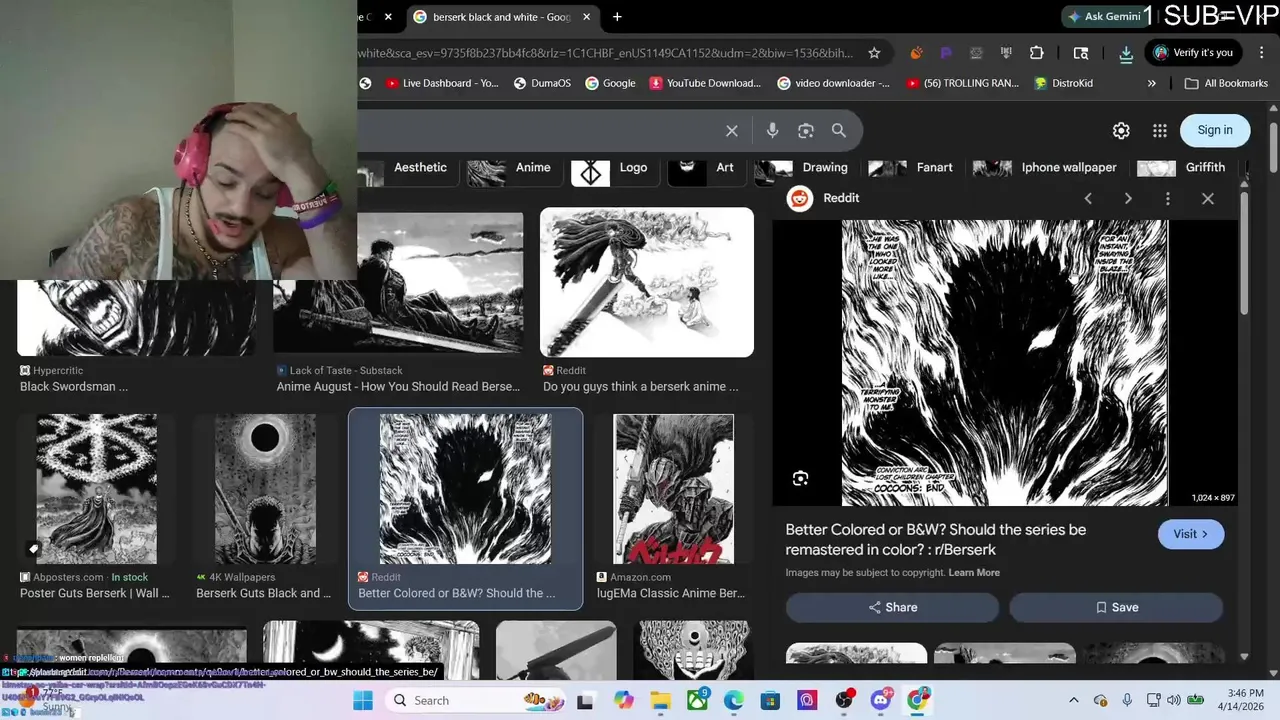Visit the Reddit source page
This screenshot has height=720, width=1280.
coord(1190,534)
